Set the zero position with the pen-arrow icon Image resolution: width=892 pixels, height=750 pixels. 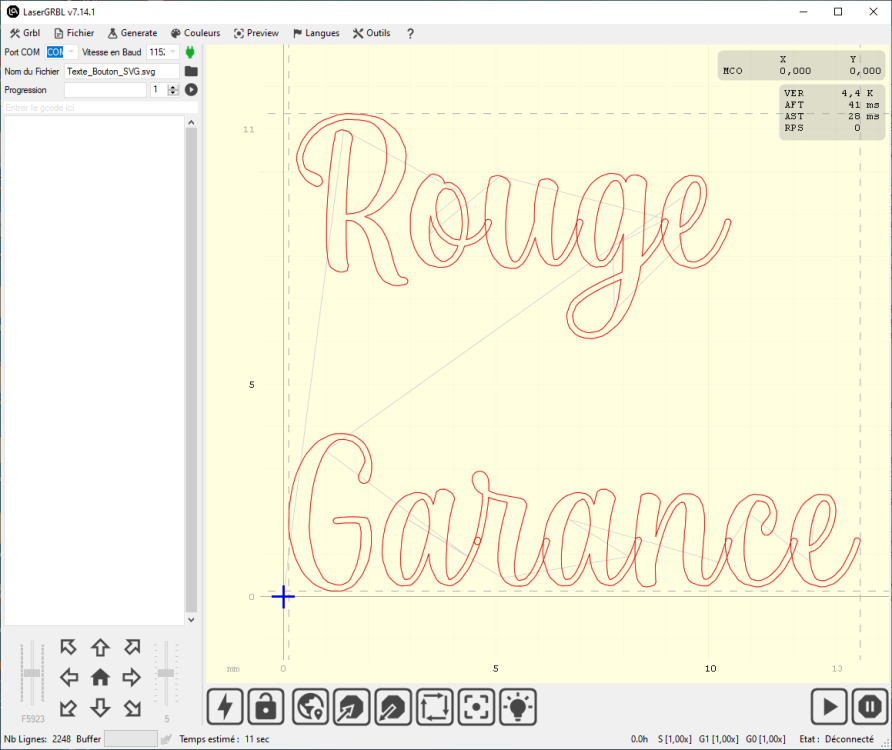pos(392,707)
